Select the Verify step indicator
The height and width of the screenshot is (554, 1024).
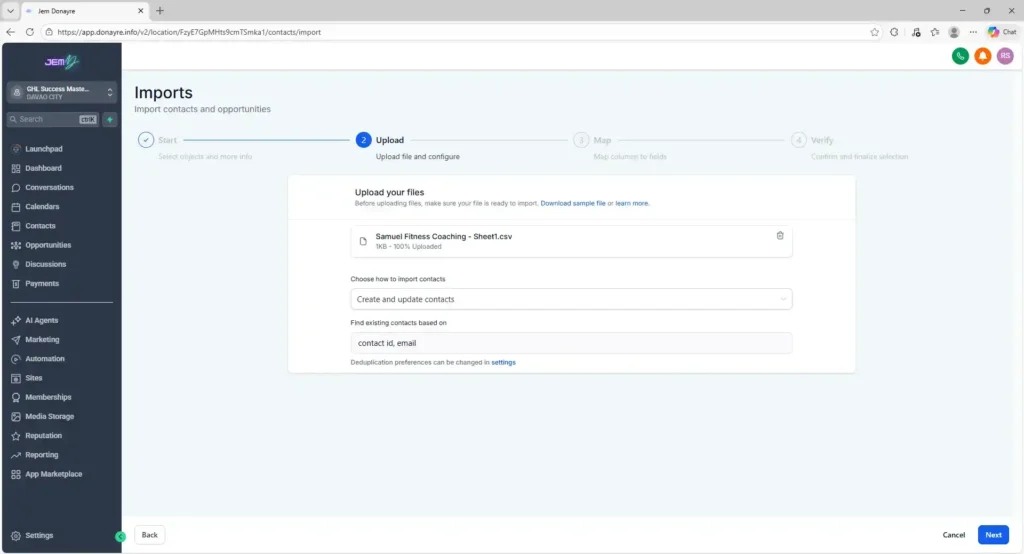tap(799, 140)
